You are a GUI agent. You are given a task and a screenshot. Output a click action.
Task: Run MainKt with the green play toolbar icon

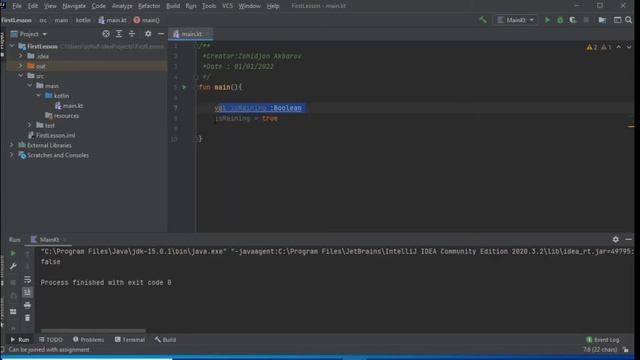[x=547, y=20]
